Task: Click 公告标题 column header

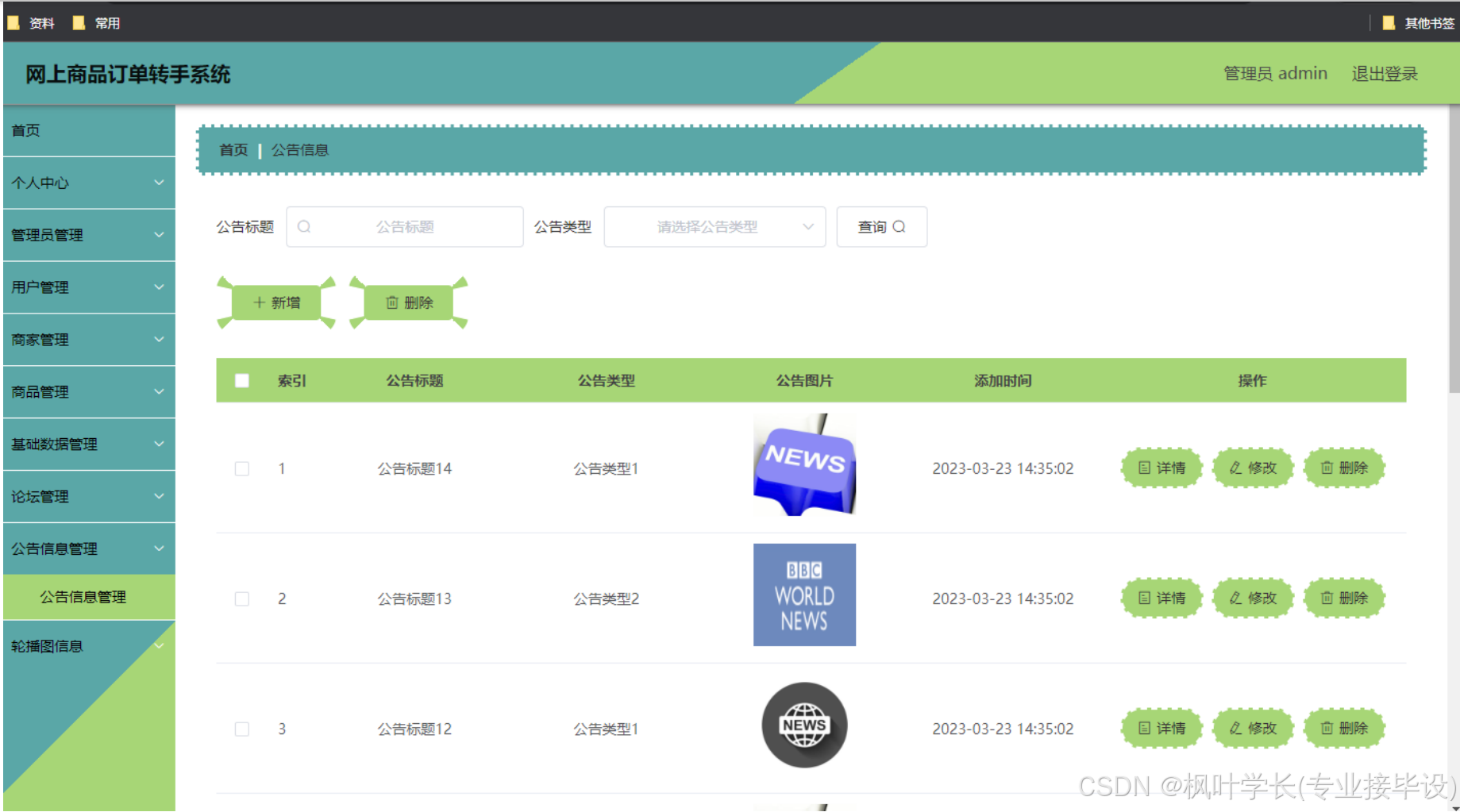Action: point(414,381)
